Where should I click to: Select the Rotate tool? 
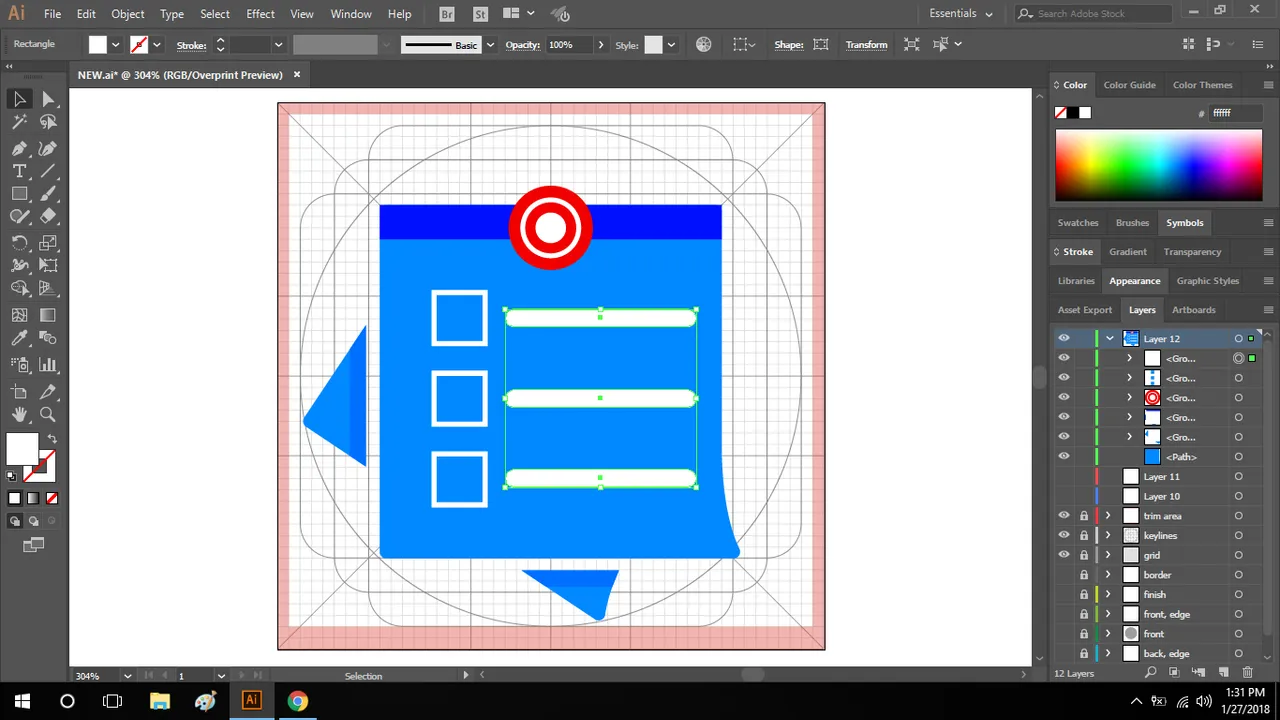click(x=19, y=243)
